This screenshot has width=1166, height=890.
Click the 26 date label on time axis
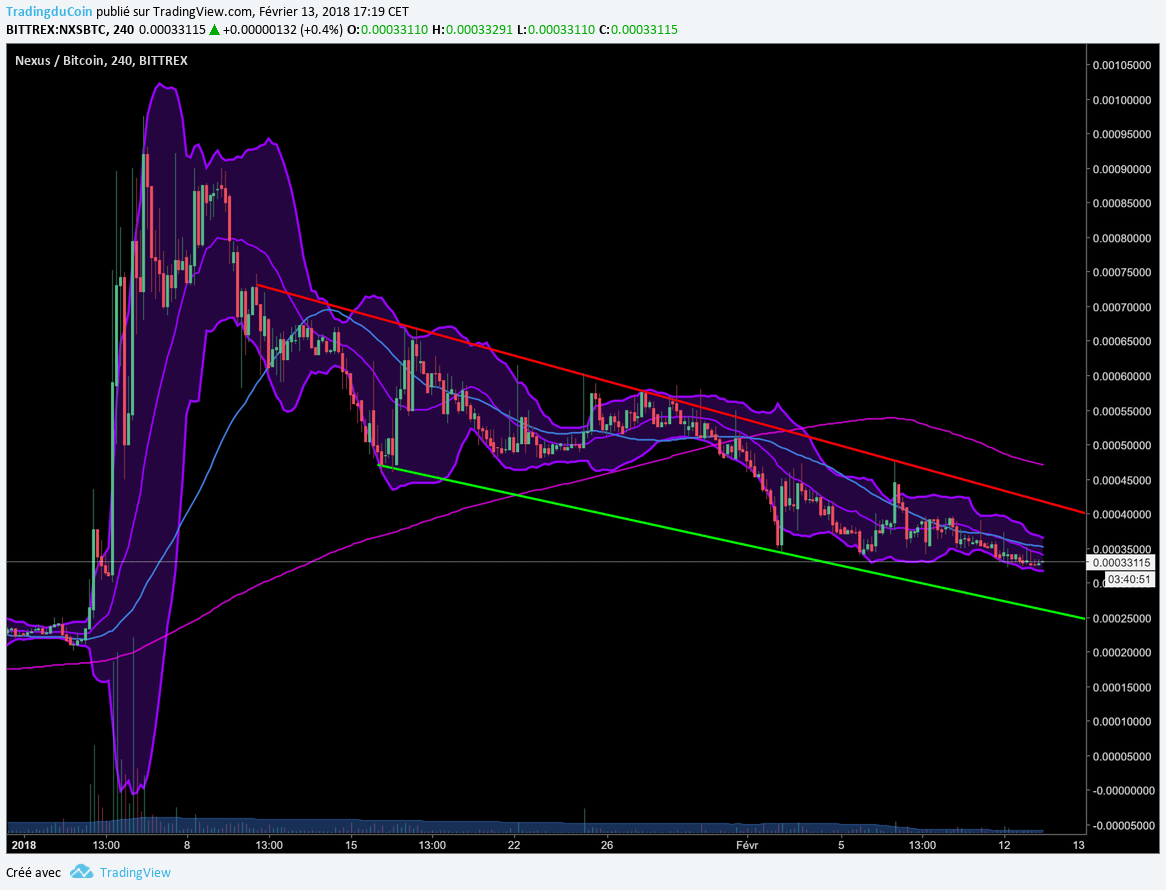click(606, 845)
